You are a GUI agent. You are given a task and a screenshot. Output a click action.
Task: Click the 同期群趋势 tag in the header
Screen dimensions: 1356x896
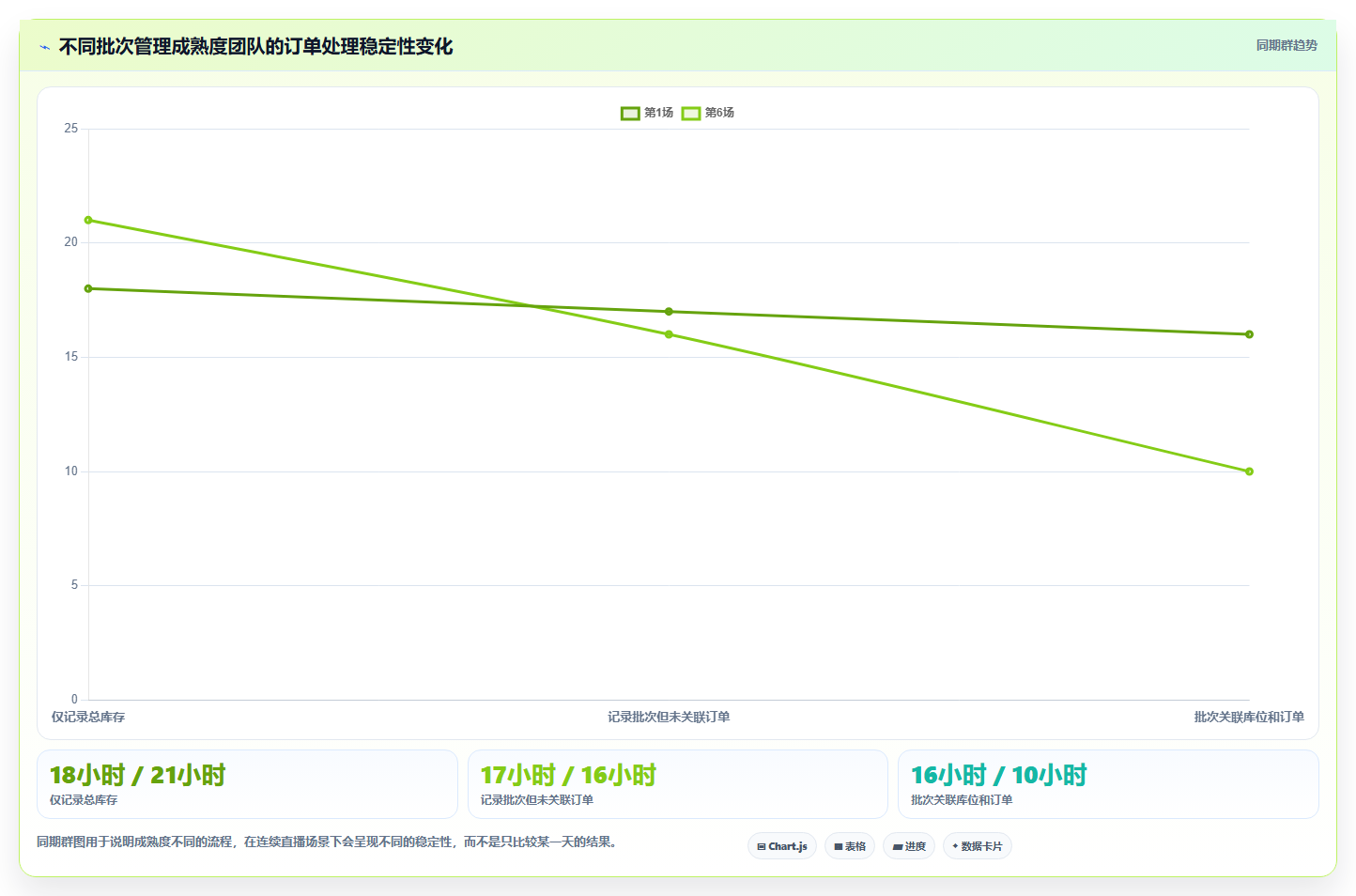1287,45
